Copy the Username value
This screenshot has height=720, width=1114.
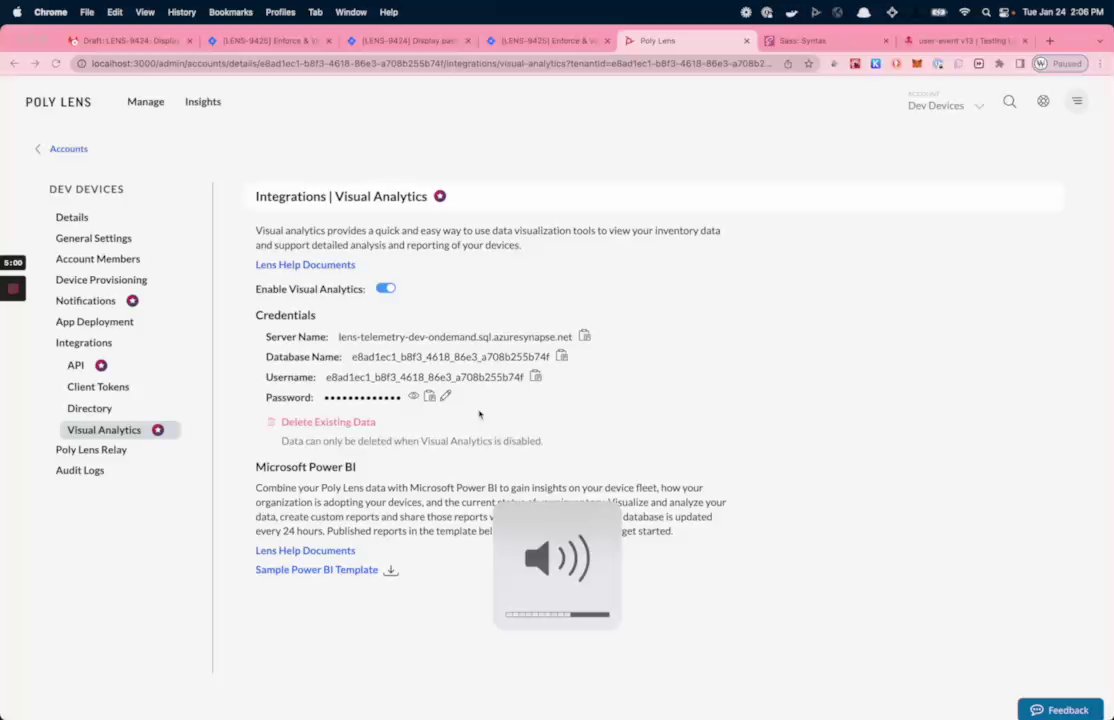tap(536, 376)
